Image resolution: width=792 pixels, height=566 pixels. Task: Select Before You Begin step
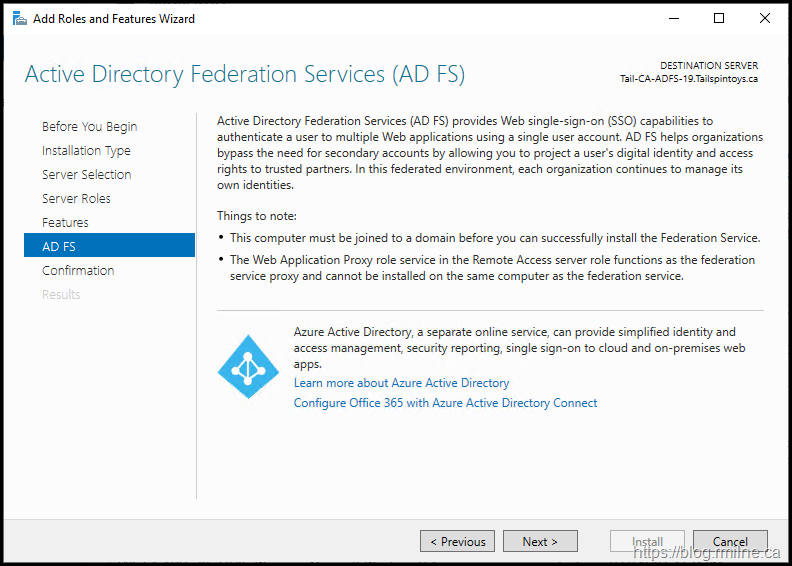pos(90,127)
